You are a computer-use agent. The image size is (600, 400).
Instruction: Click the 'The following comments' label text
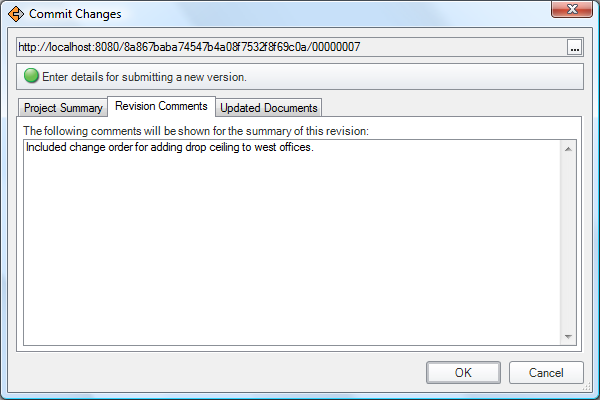coord(196,131)
